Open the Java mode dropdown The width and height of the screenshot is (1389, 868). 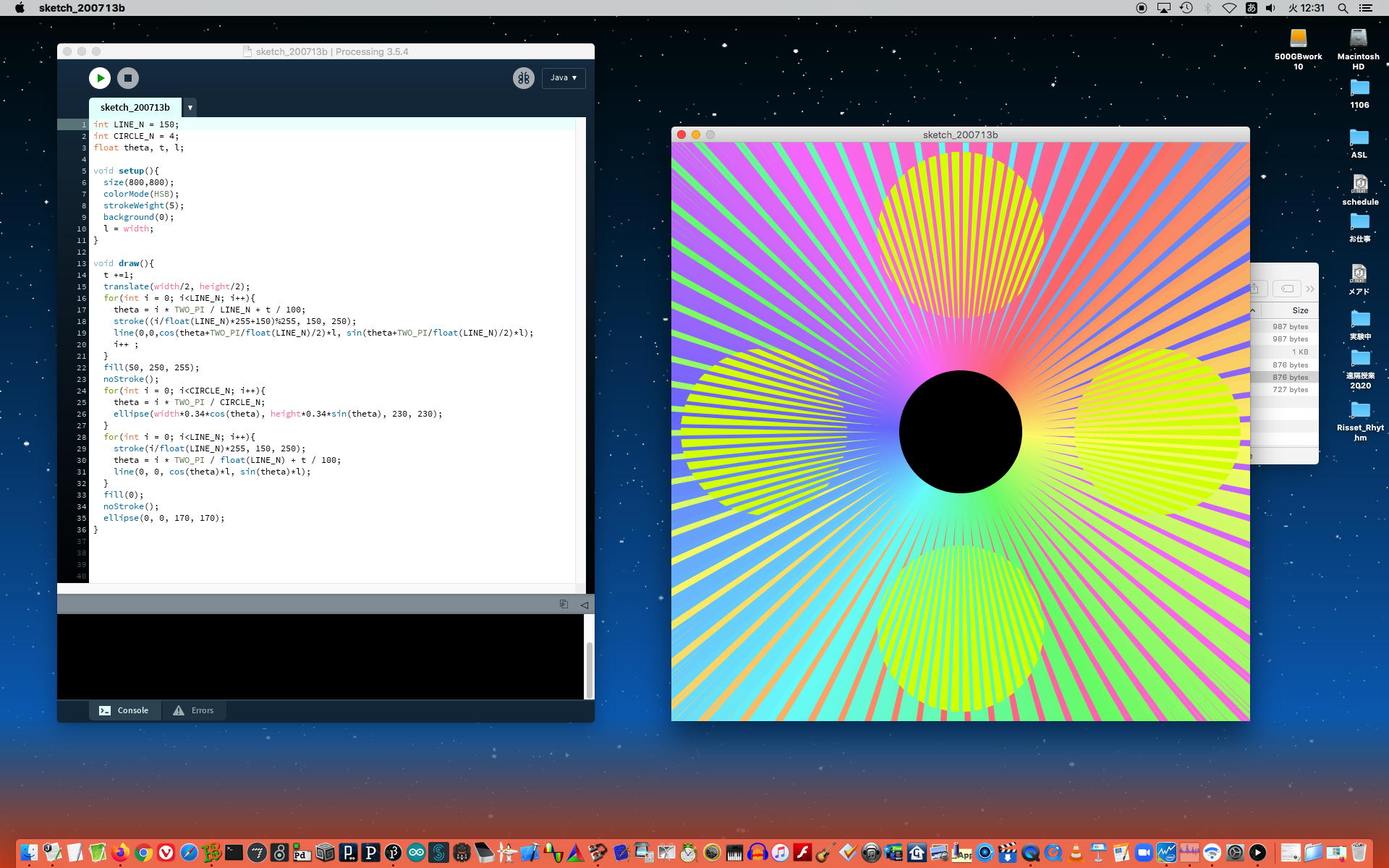coord(564,77)
